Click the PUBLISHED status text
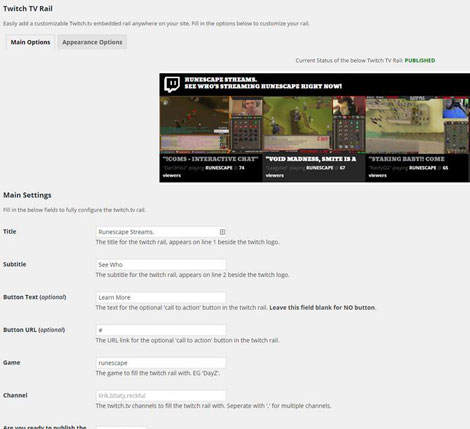The width and height of the screenshot is (470, 429). click(x=420, y=60)
